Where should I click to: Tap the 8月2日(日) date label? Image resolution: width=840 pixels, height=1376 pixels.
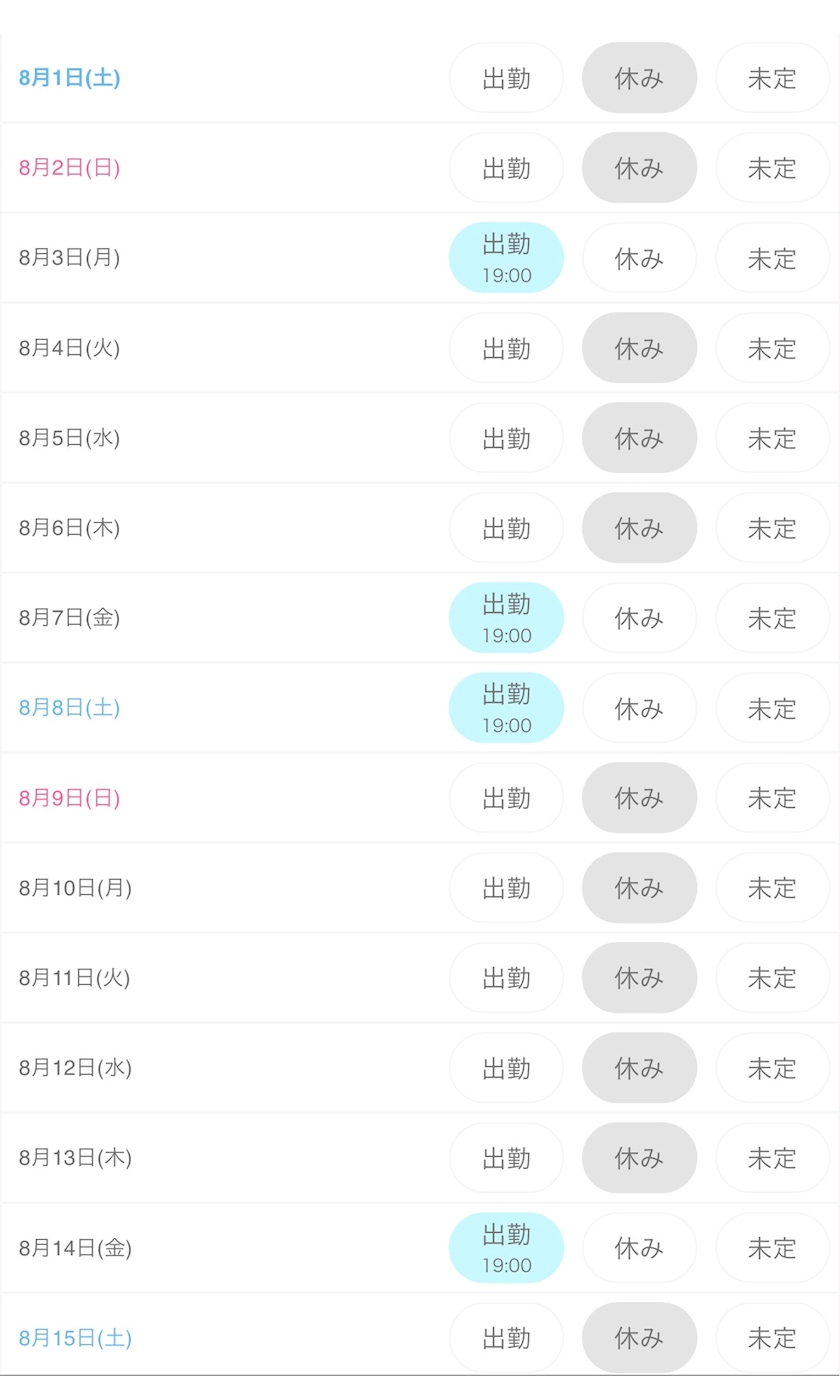click(69, 168)
